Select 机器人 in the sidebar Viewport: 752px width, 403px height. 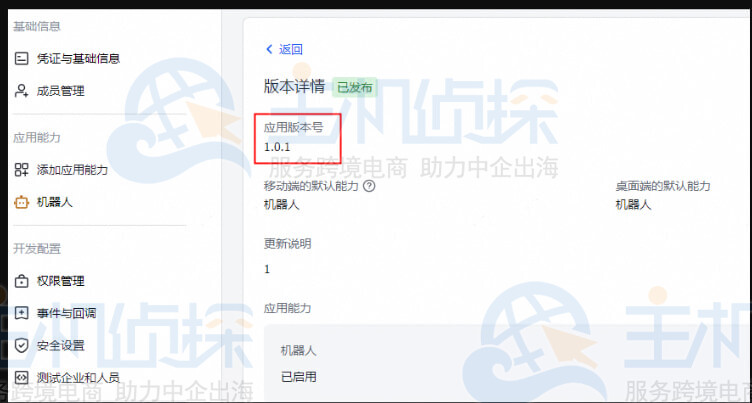point(55,202)
